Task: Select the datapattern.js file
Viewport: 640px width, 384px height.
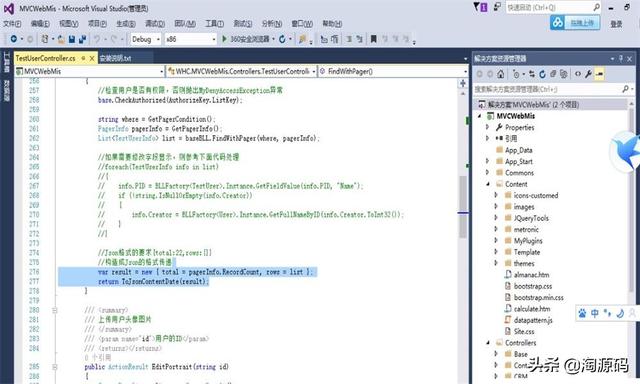Action: pyautogui.click(x=533, y=320)
